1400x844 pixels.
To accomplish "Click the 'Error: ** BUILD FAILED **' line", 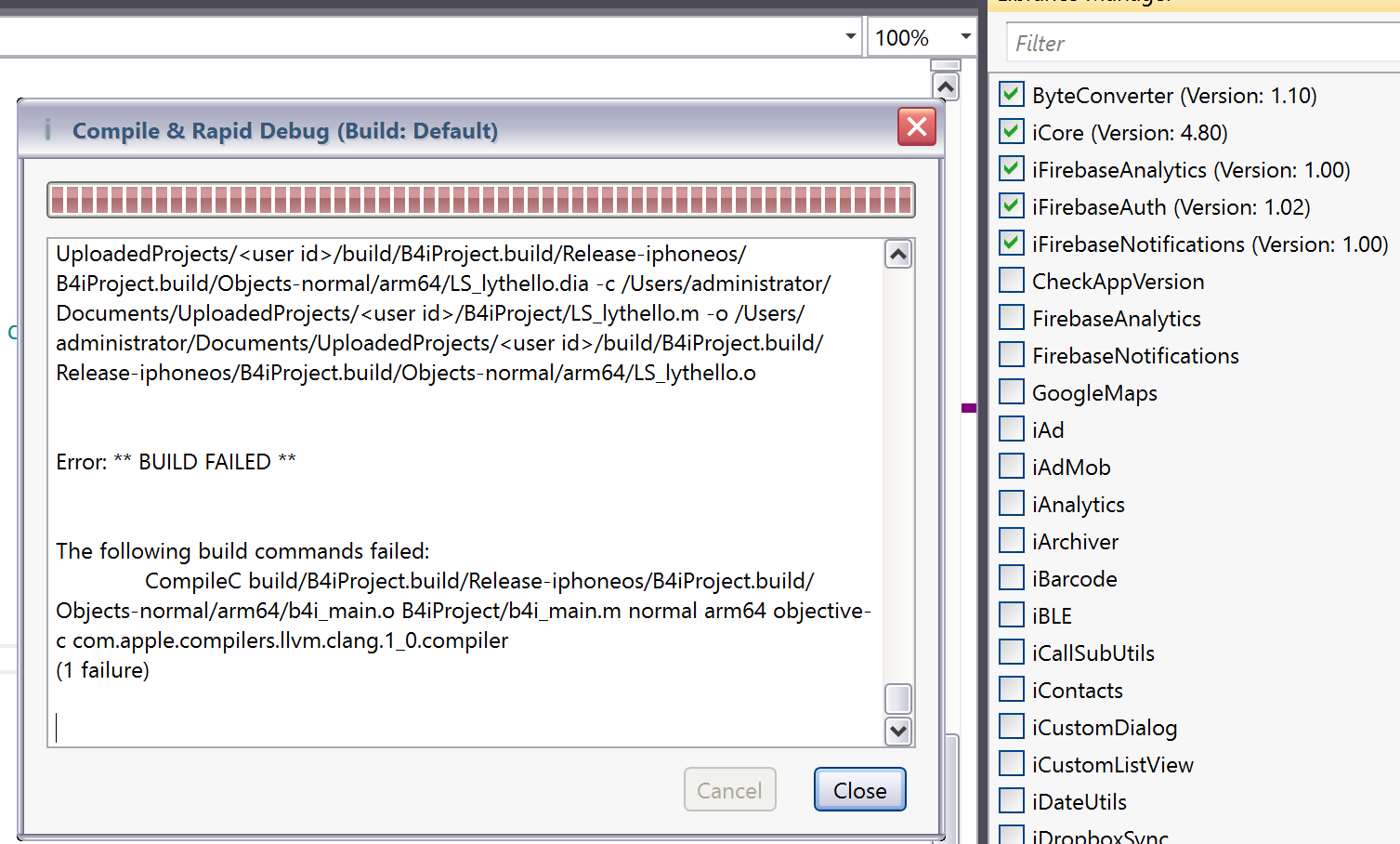I will pyautogui.click(x=177, y=462).
